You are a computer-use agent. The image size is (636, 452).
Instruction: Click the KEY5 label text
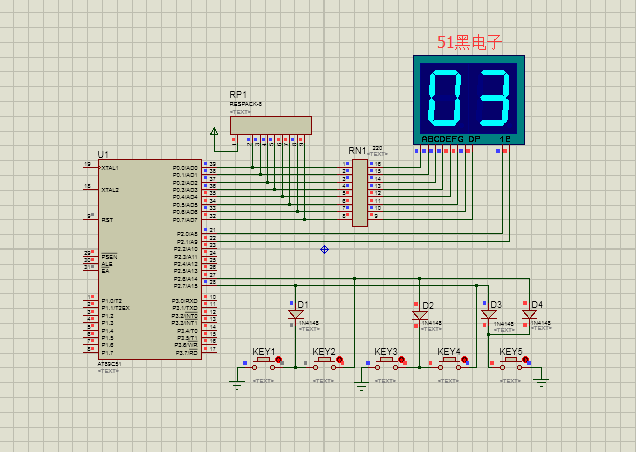click(511, 351)
